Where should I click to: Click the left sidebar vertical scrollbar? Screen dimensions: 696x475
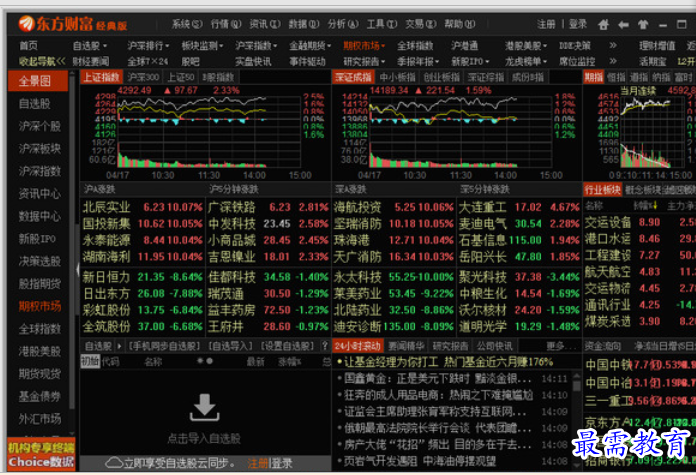point(71,253)
